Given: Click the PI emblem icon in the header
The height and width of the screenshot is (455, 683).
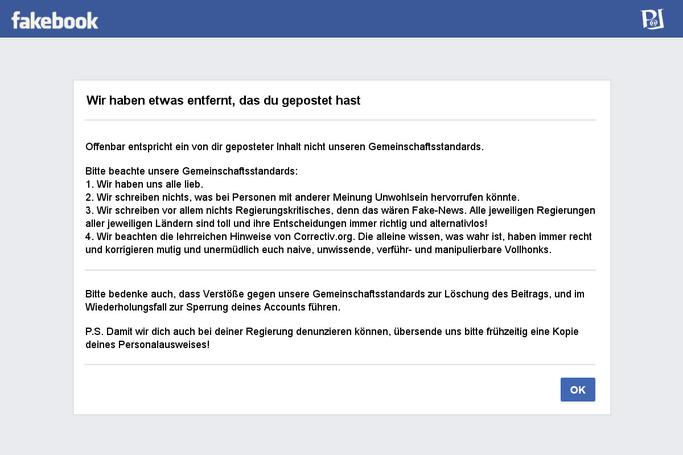Looking at the screenshot, I should [x=652, y=19].
